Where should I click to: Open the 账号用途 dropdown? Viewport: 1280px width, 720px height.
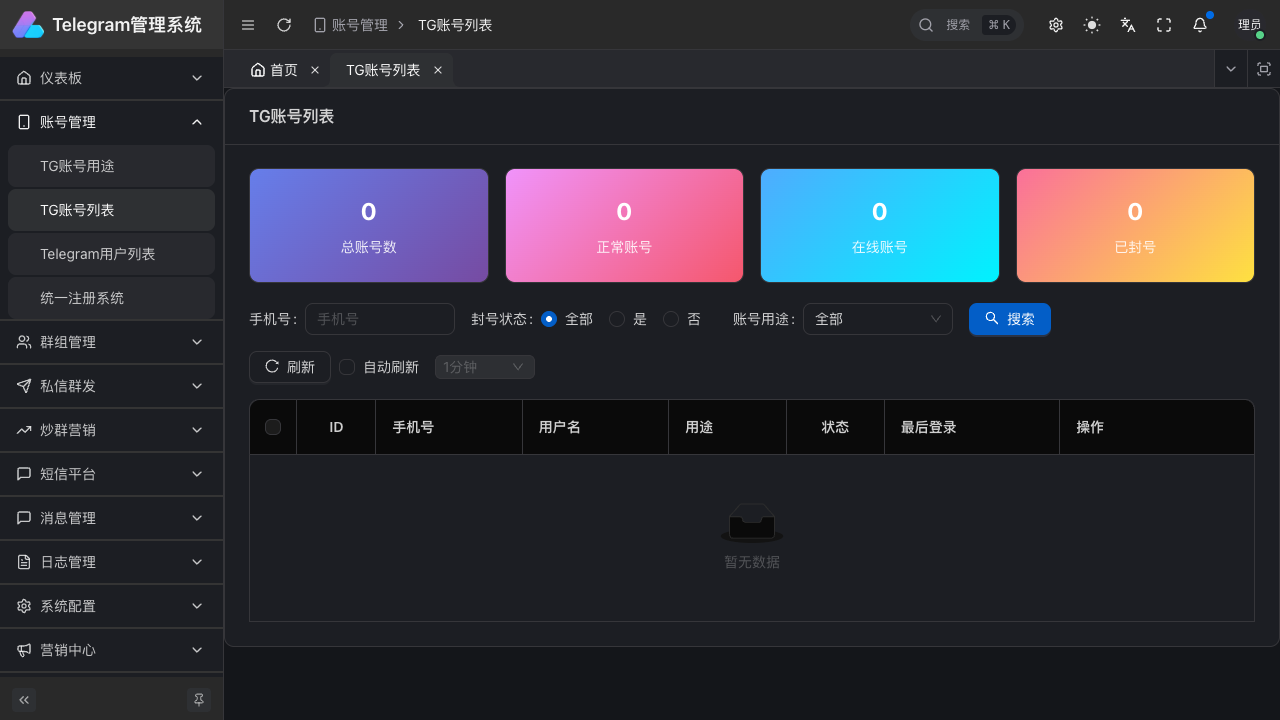(877, 319)
